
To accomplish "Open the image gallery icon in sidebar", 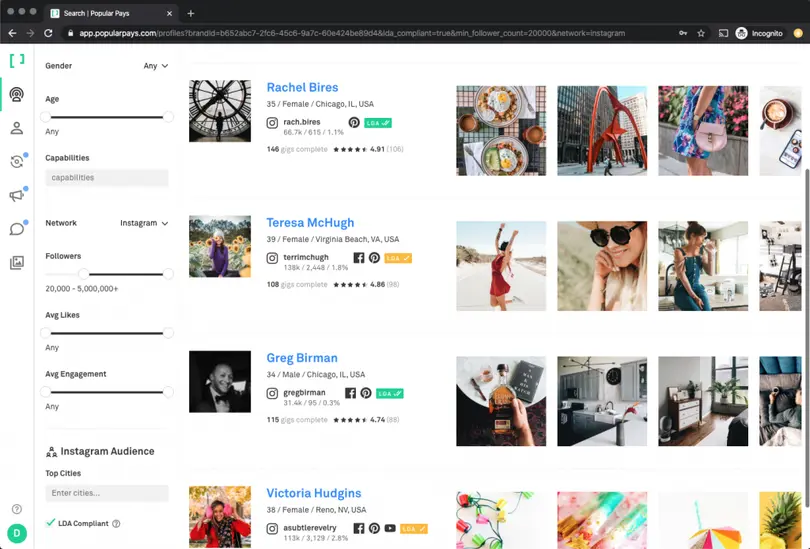I will coord(16,263).
